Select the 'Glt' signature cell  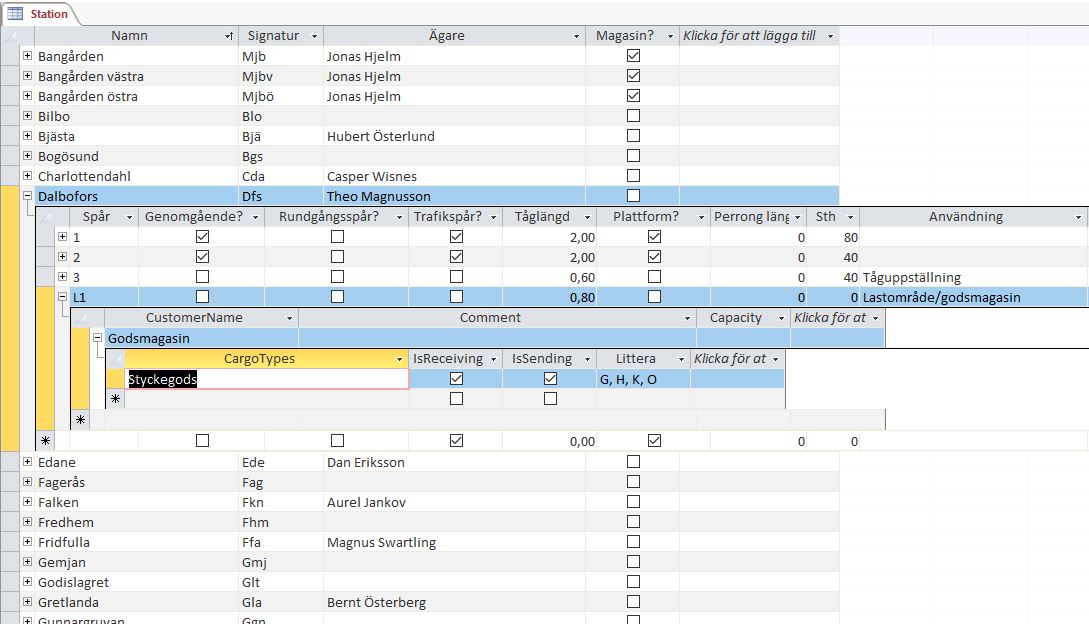point(281,582)
